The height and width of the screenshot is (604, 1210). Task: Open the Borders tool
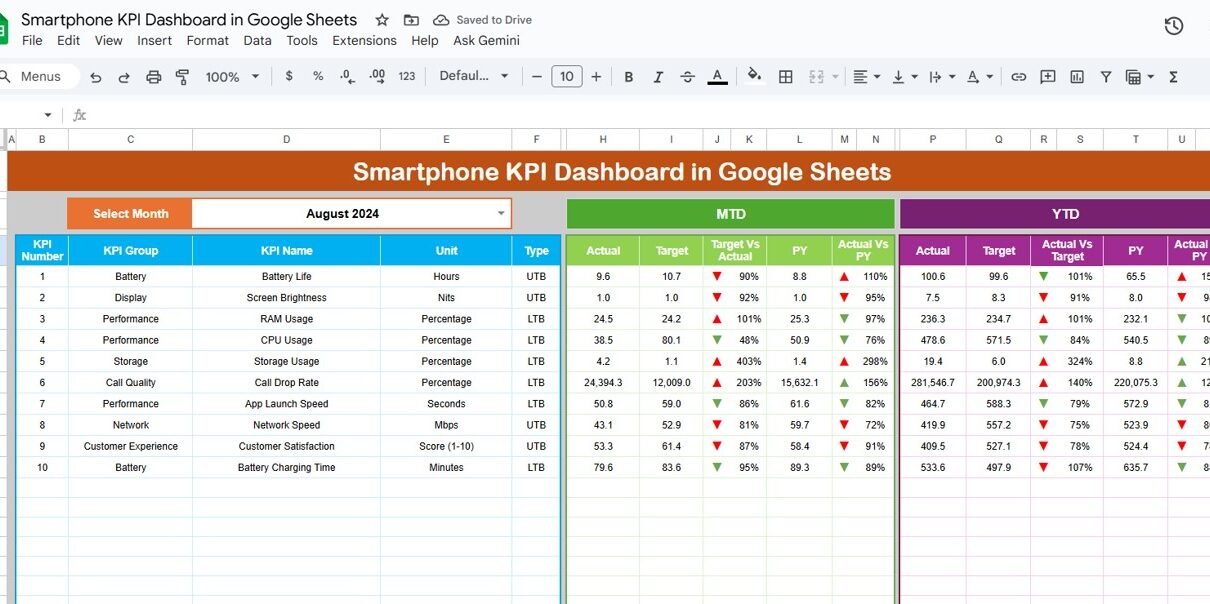(786, 77)
